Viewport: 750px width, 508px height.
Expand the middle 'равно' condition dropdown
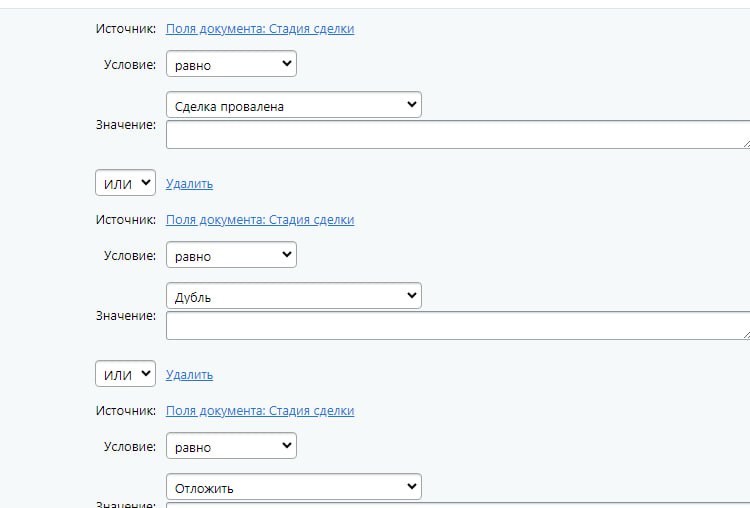pyautogui.click(x=231, y=255)
